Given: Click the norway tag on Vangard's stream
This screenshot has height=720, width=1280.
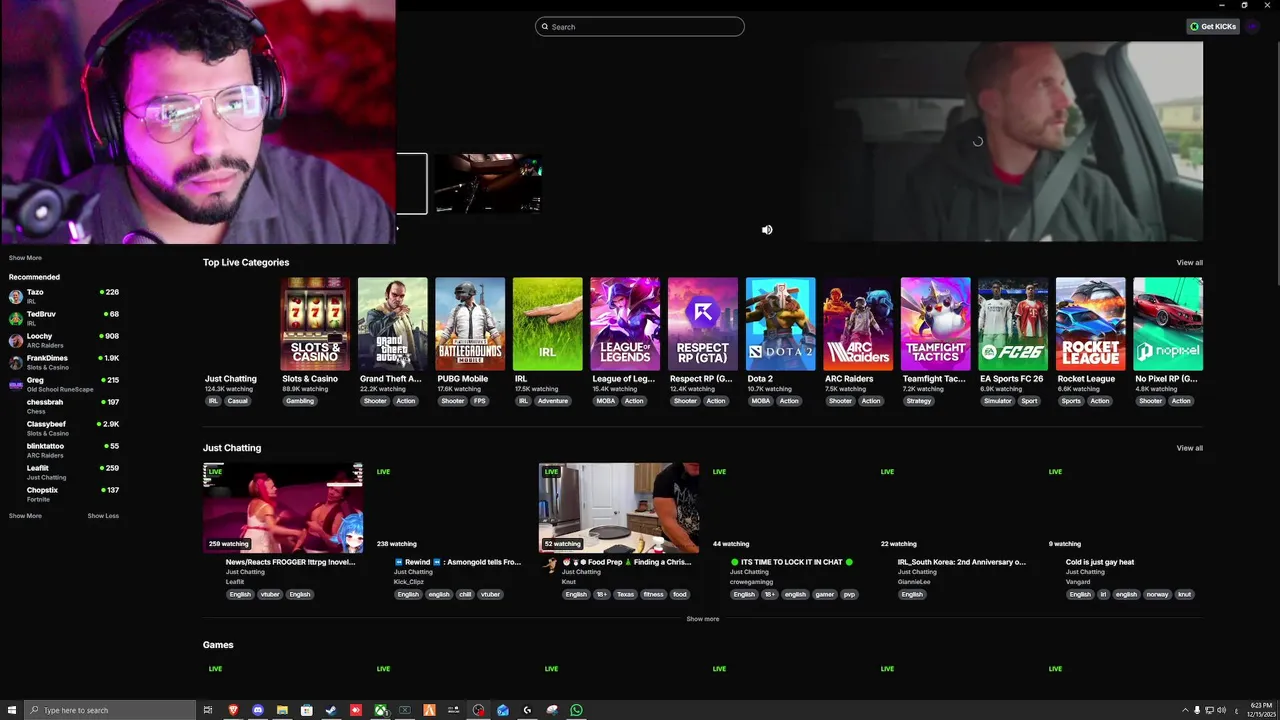Looking at the screenshot, I should (x=1157, y=594).
